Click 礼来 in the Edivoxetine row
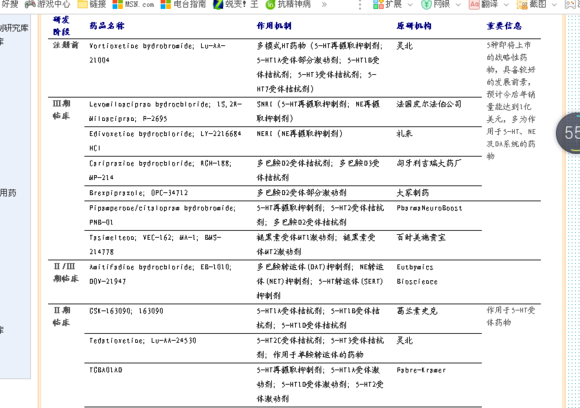 click(x=405, y=134)
